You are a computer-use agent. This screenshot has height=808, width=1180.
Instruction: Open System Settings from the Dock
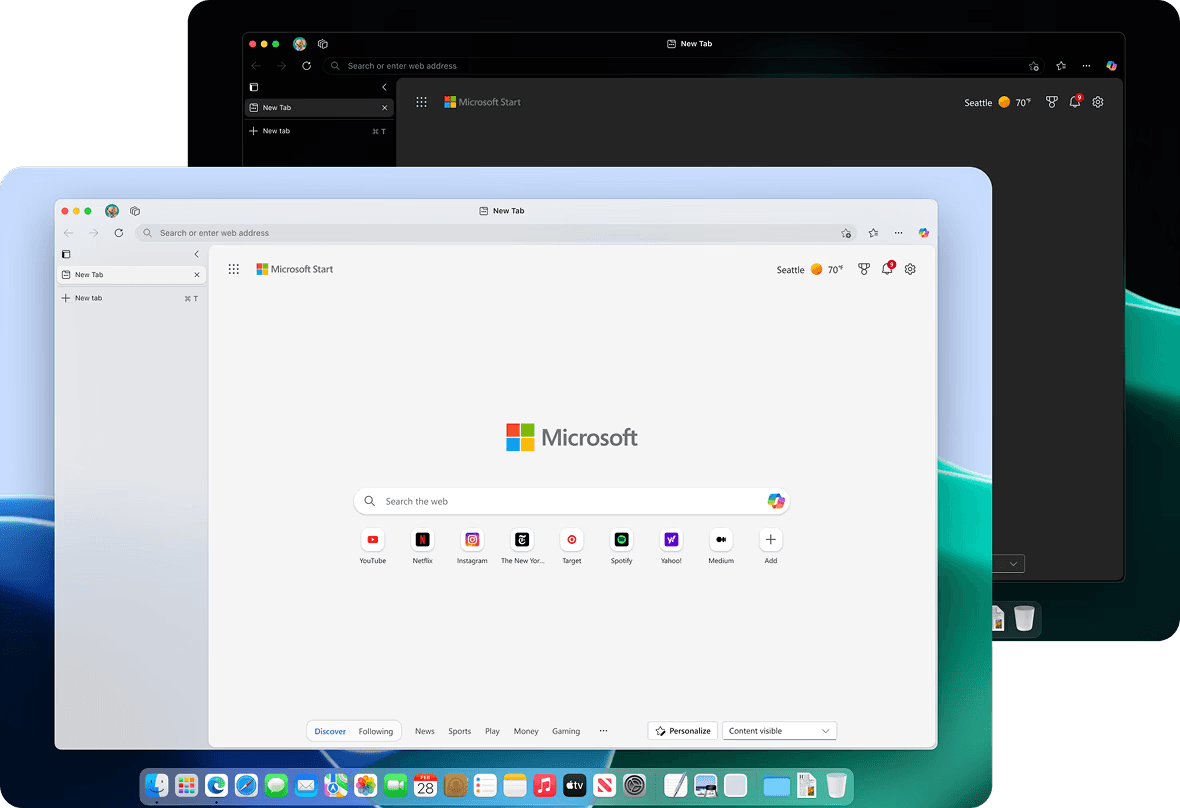tap(634, 785)
